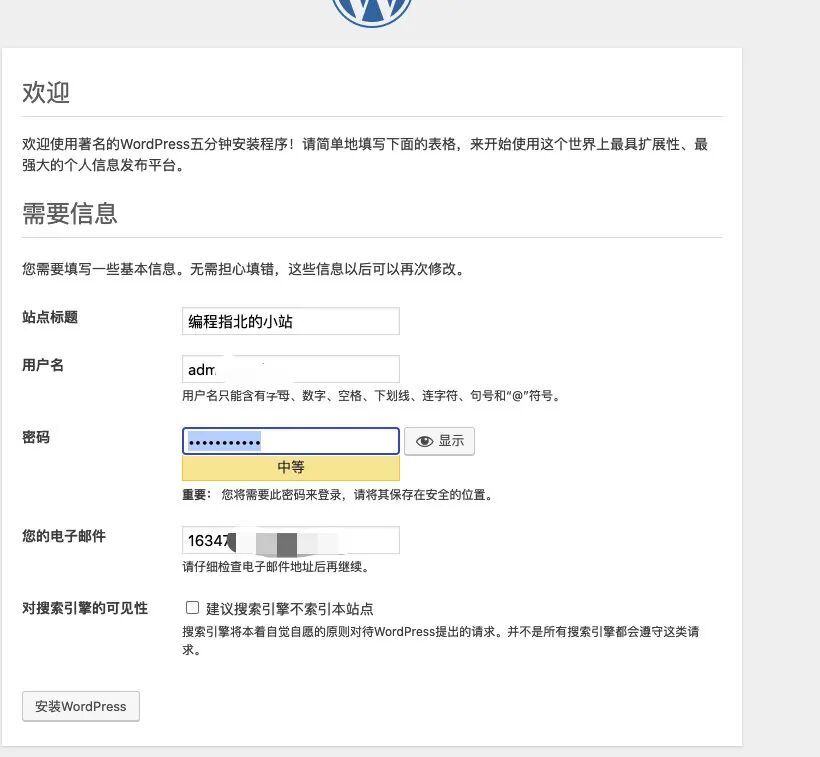The height and width of the screenshot is (757, 820).
Task: Click the 您需要填写一些基本信息 paragraph
Action: [x=243, y=269]
